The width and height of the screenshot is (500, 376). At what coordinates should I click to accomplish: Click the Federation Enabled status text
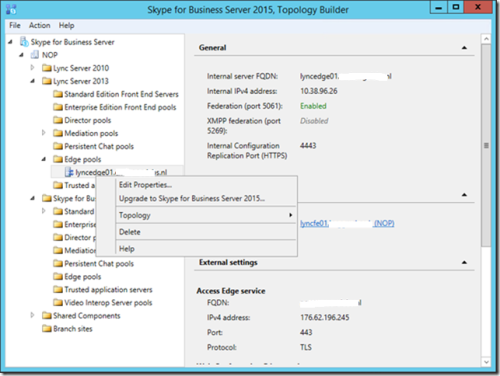point(313,106)
